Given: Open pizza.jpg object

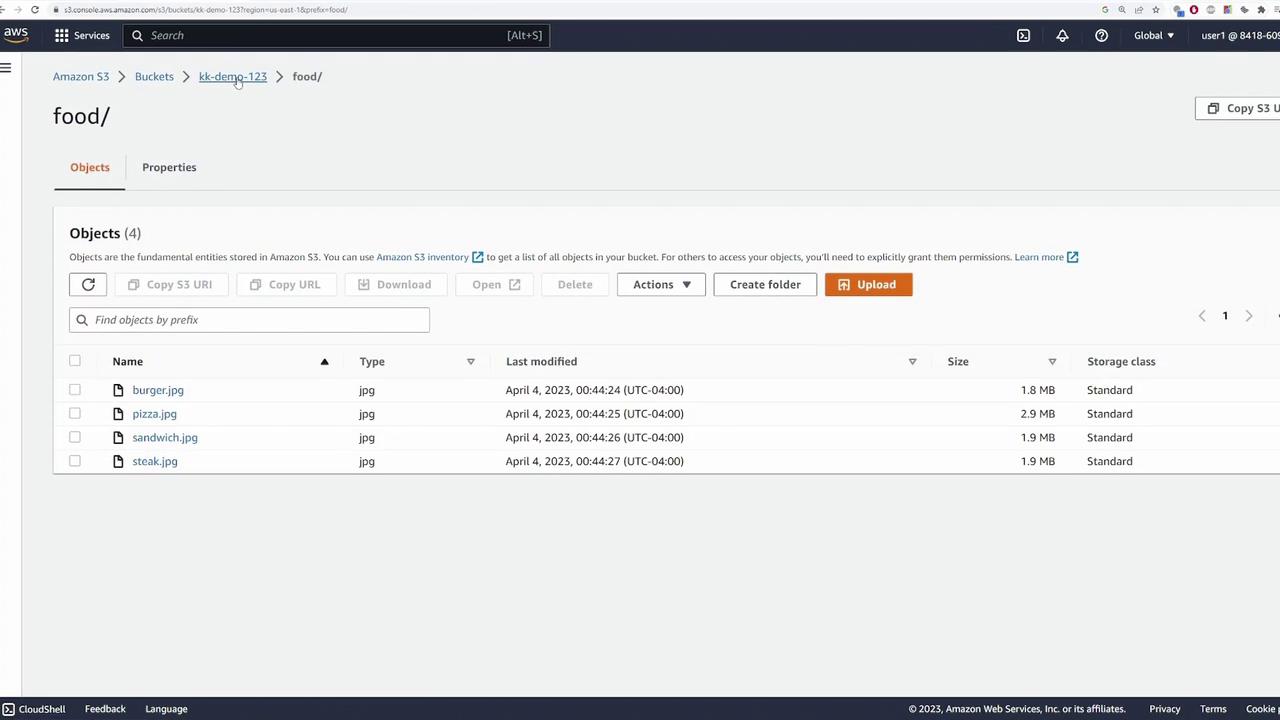Looking at the screenshot, I should 154,414.
